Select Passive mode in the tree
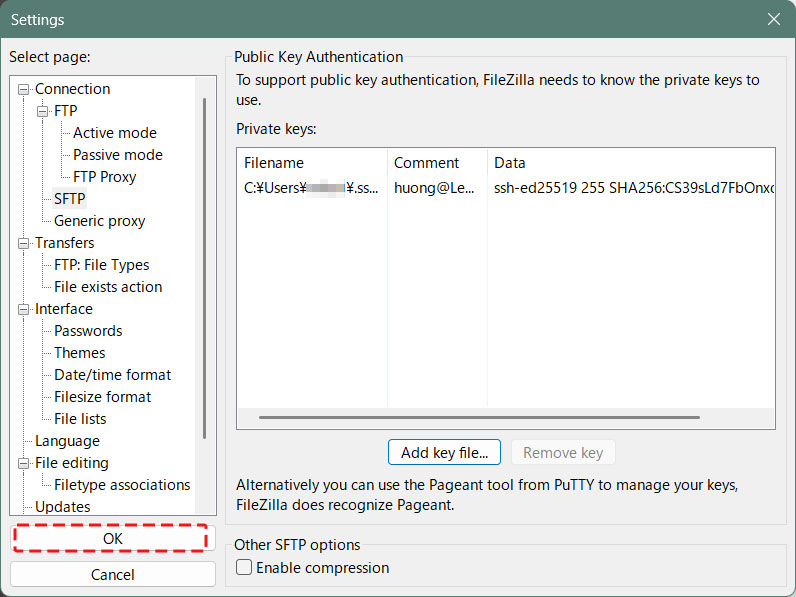796x597 pixels. click(117, 155)
